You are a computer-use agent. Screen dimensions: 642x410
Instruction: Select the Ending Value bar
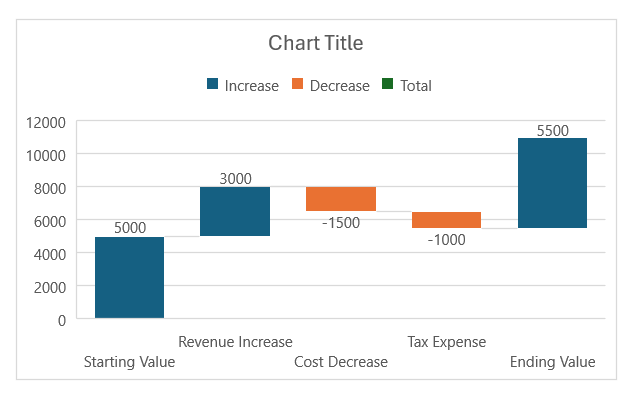552,183
